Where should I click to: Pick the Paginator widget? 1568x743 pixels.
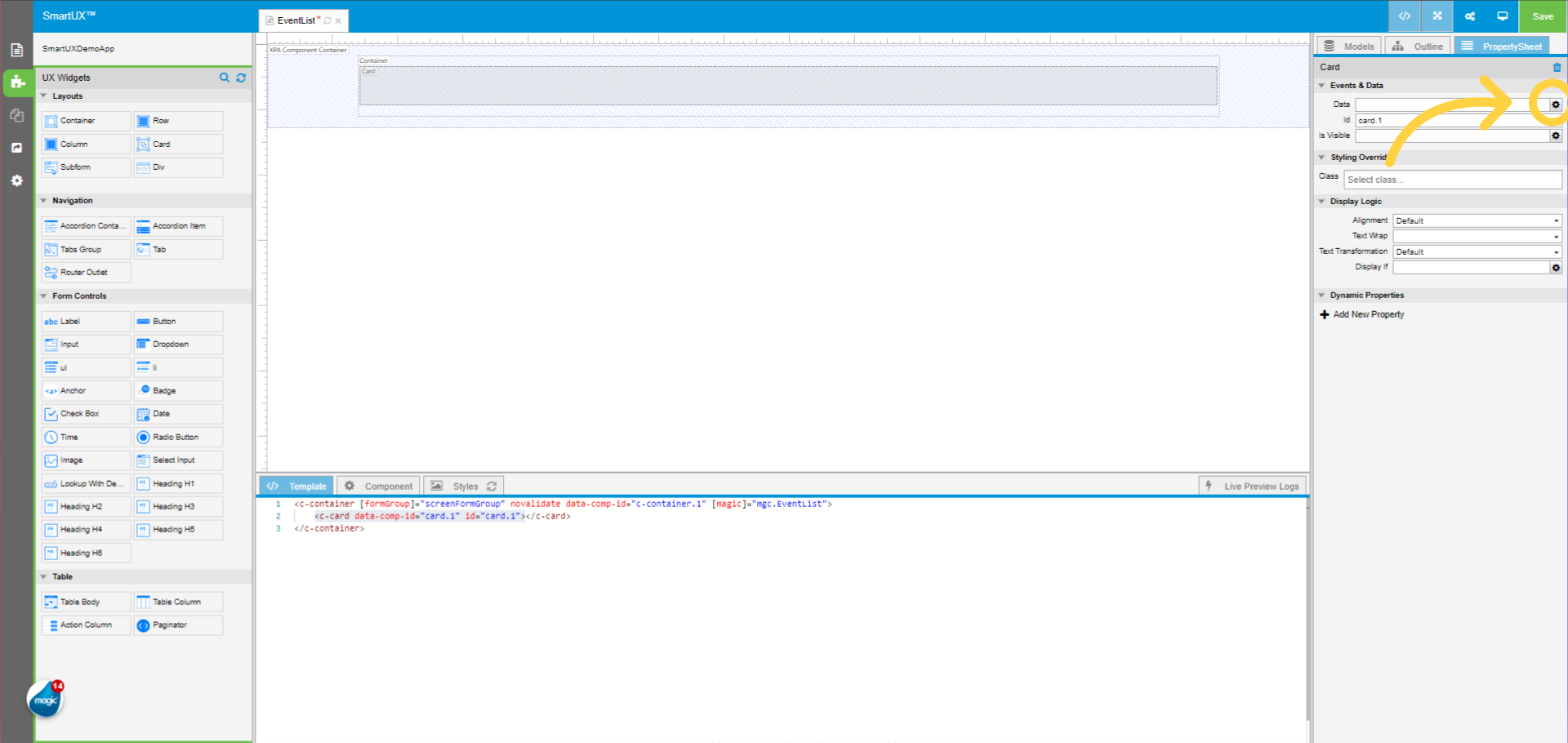point(179,625)
